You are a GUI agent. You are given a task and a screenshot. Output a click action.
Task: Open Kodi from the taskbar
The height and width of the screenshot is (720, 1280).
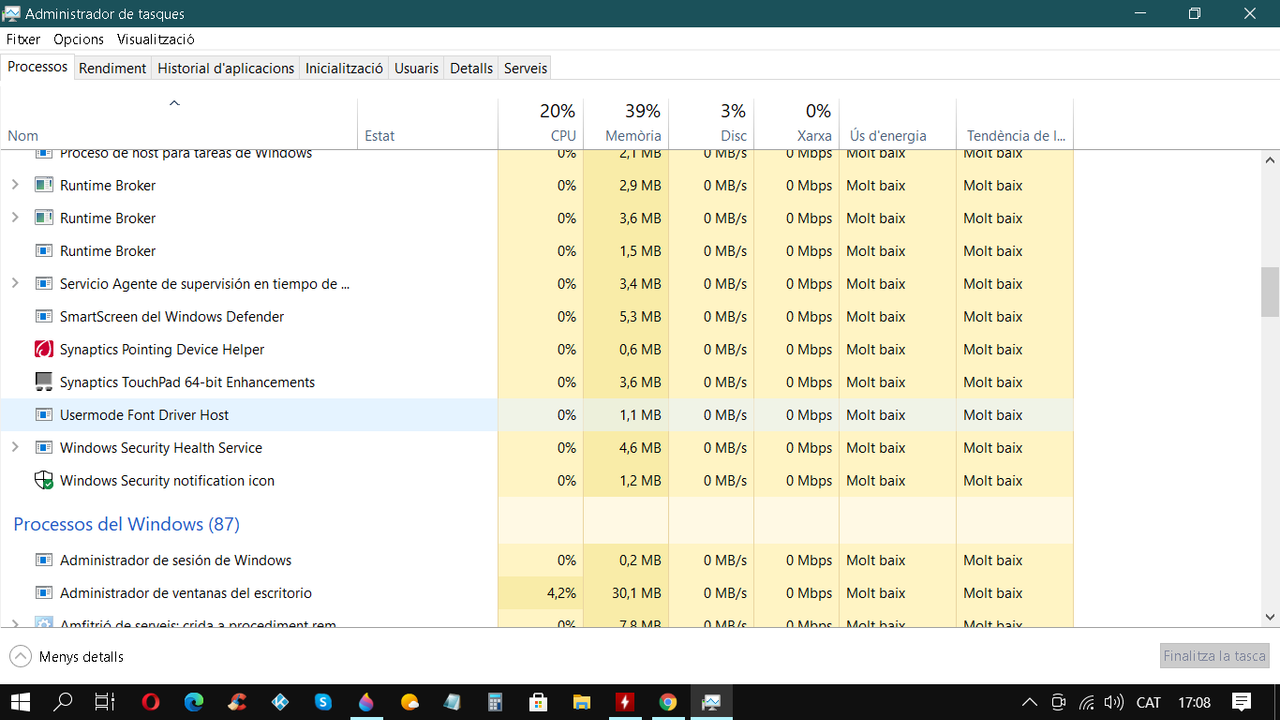click(x=280, y=702)
